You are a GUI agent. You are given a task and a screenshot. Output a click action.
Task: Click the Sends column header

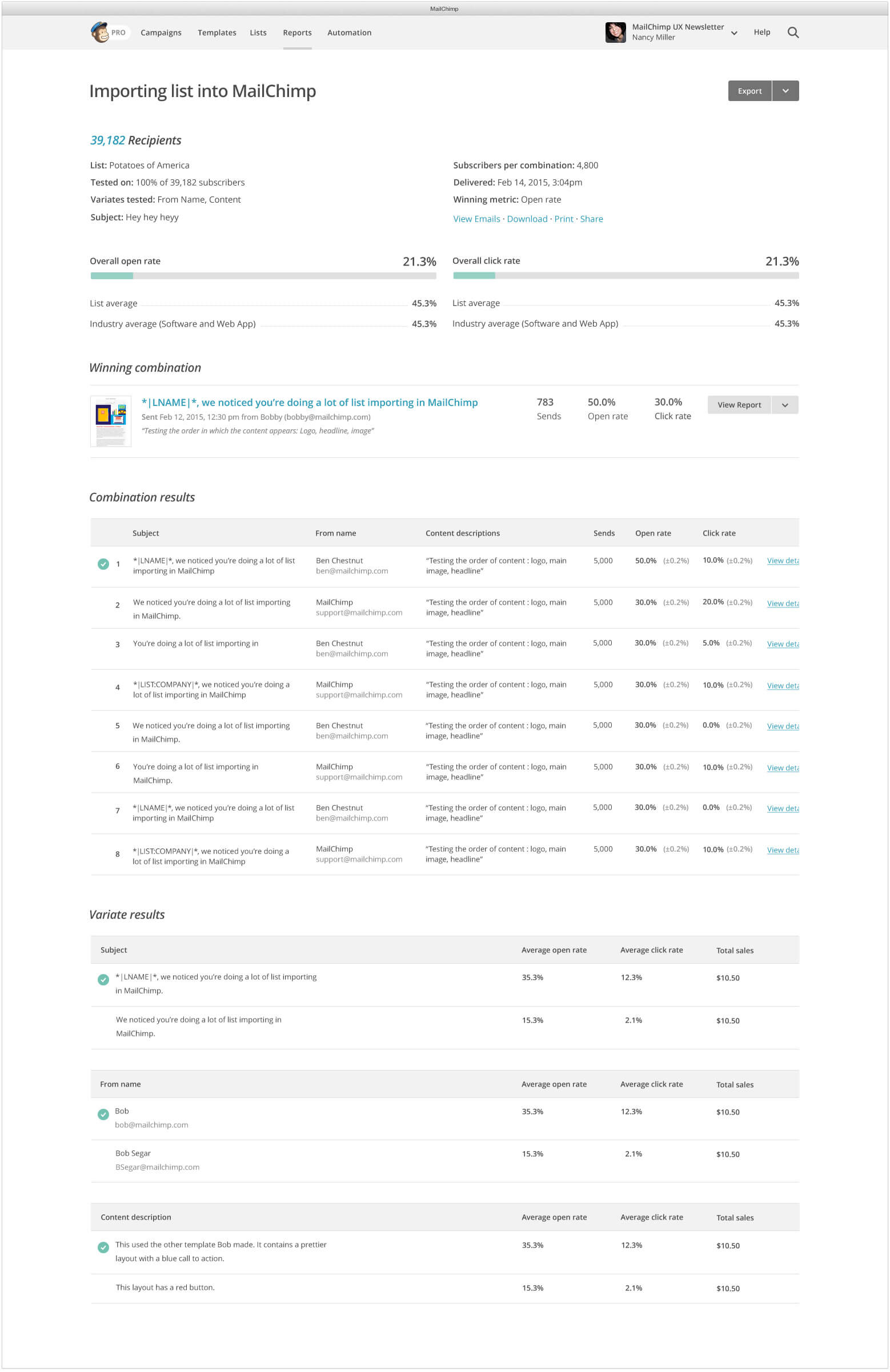click(x=604, y=534)
